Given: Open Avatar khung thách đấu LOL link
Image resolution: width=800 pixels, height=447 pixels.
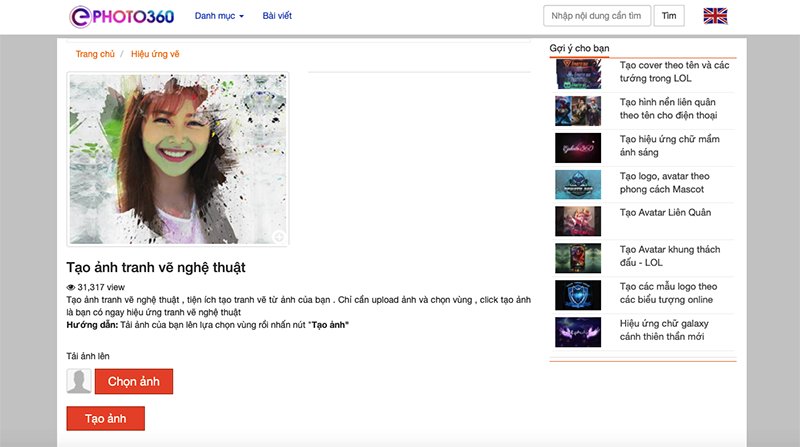Looking at the screenshot, I should point(669,256).
